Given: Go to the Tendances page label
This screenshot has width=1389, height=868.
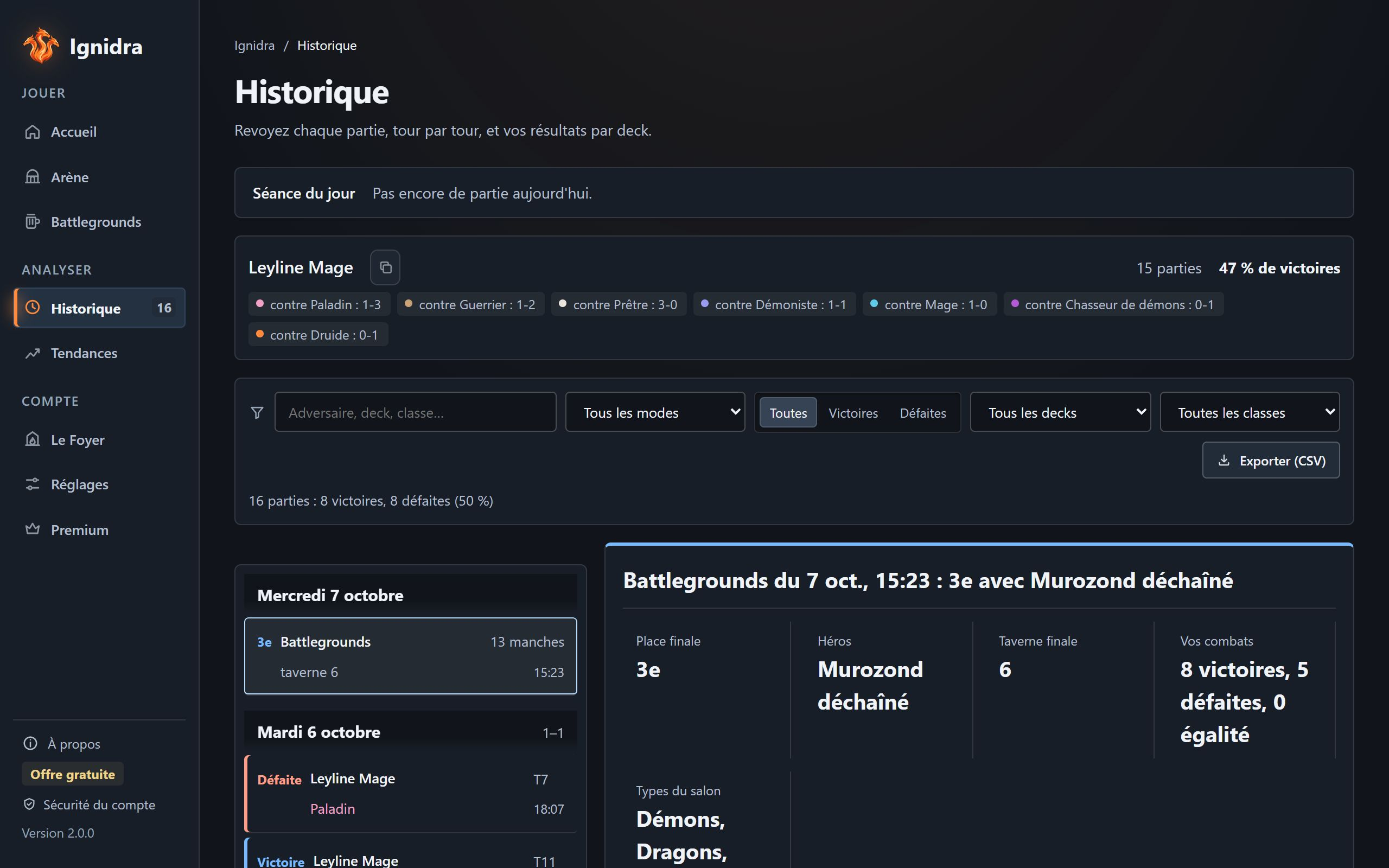Looking at the screenshot, I should coord(84,353).
